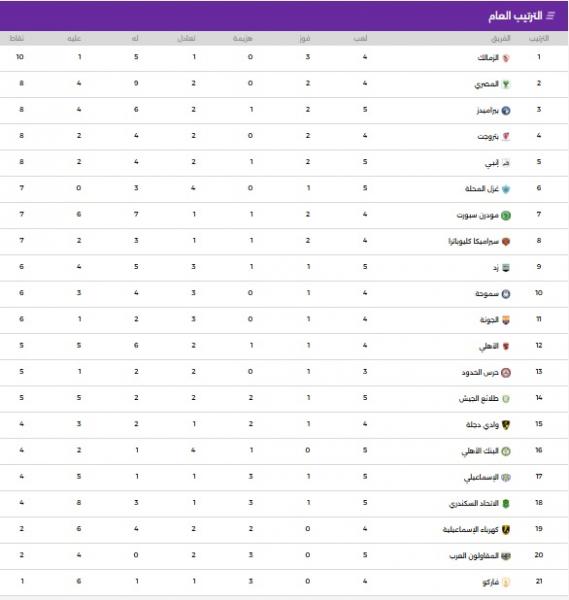Click the points value 10 in الزمالك row
569x600 pixels.
coord(20,57)
